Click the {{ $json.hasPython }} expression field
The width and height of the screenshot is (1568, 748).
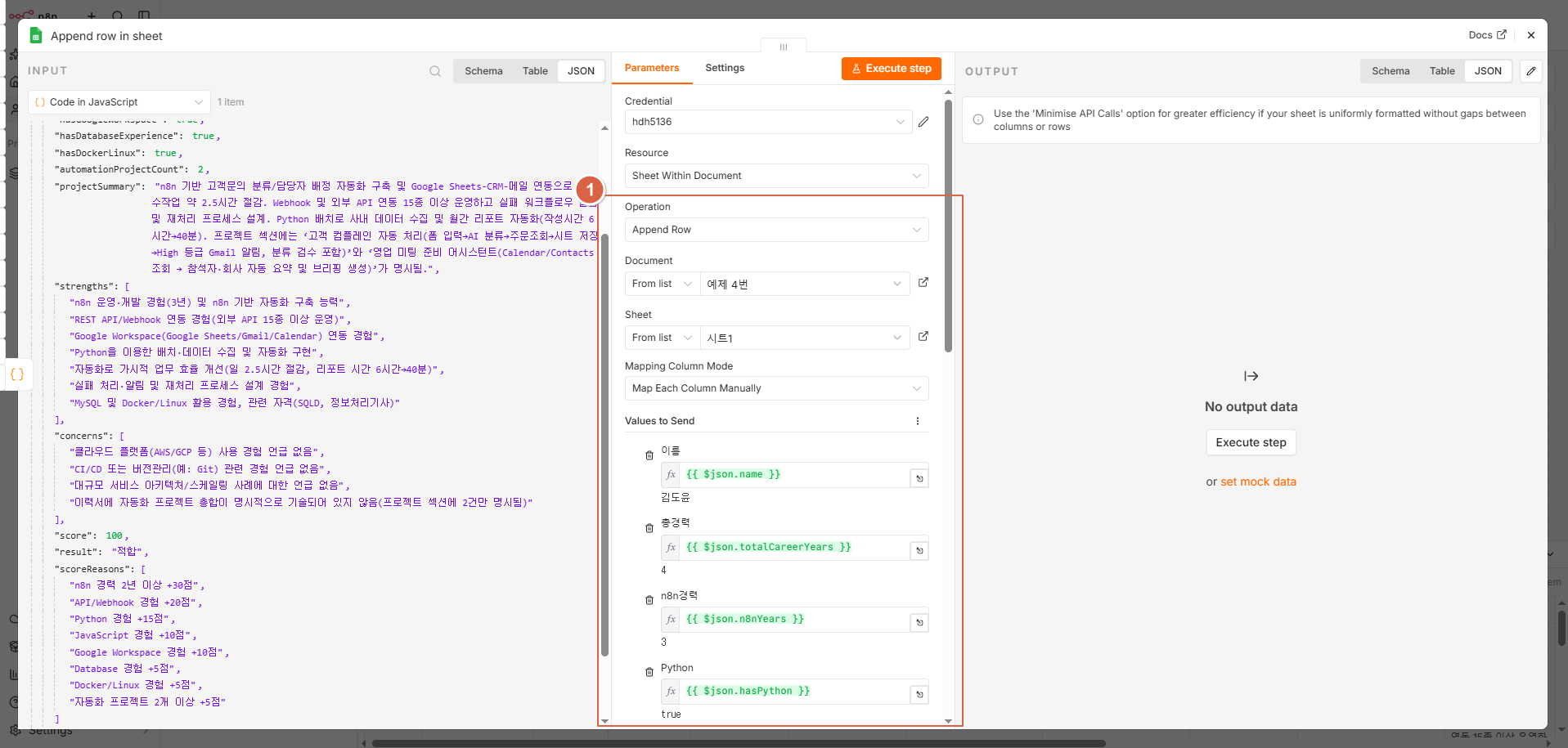point(795,691)
